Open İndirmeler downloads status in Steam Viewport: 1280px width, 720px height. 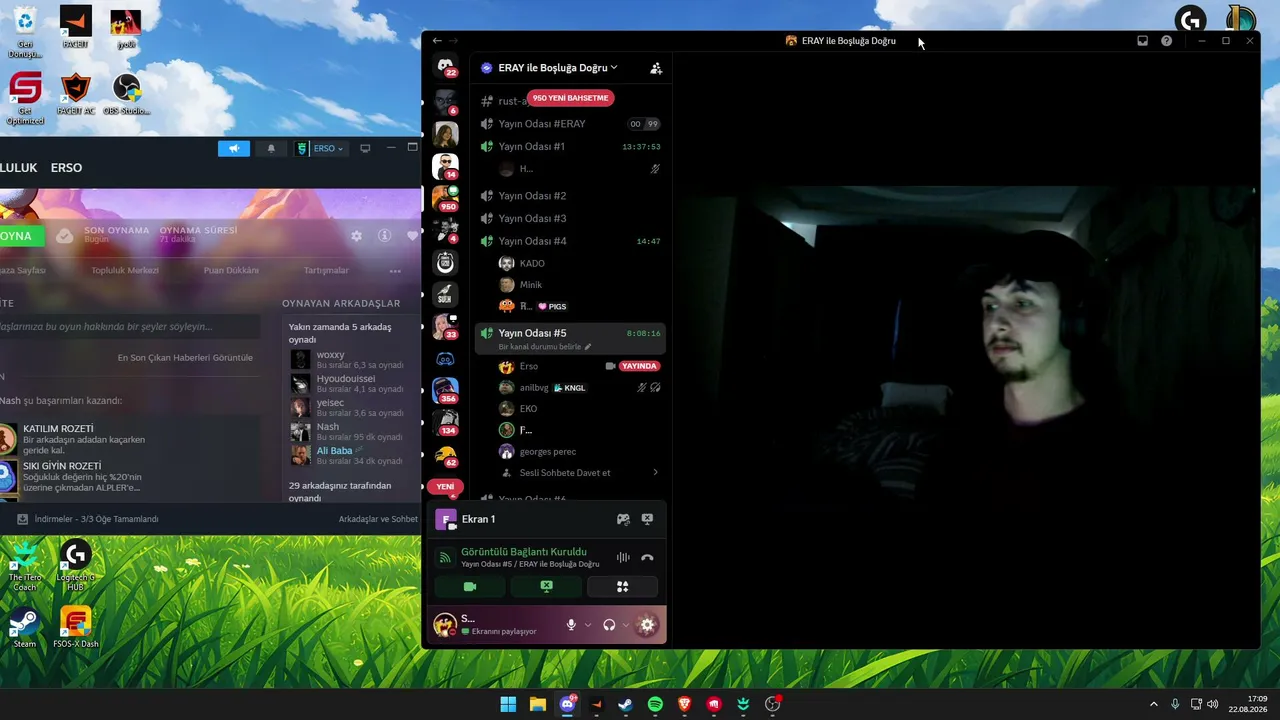pyautogui.click(x=88, y=519)
